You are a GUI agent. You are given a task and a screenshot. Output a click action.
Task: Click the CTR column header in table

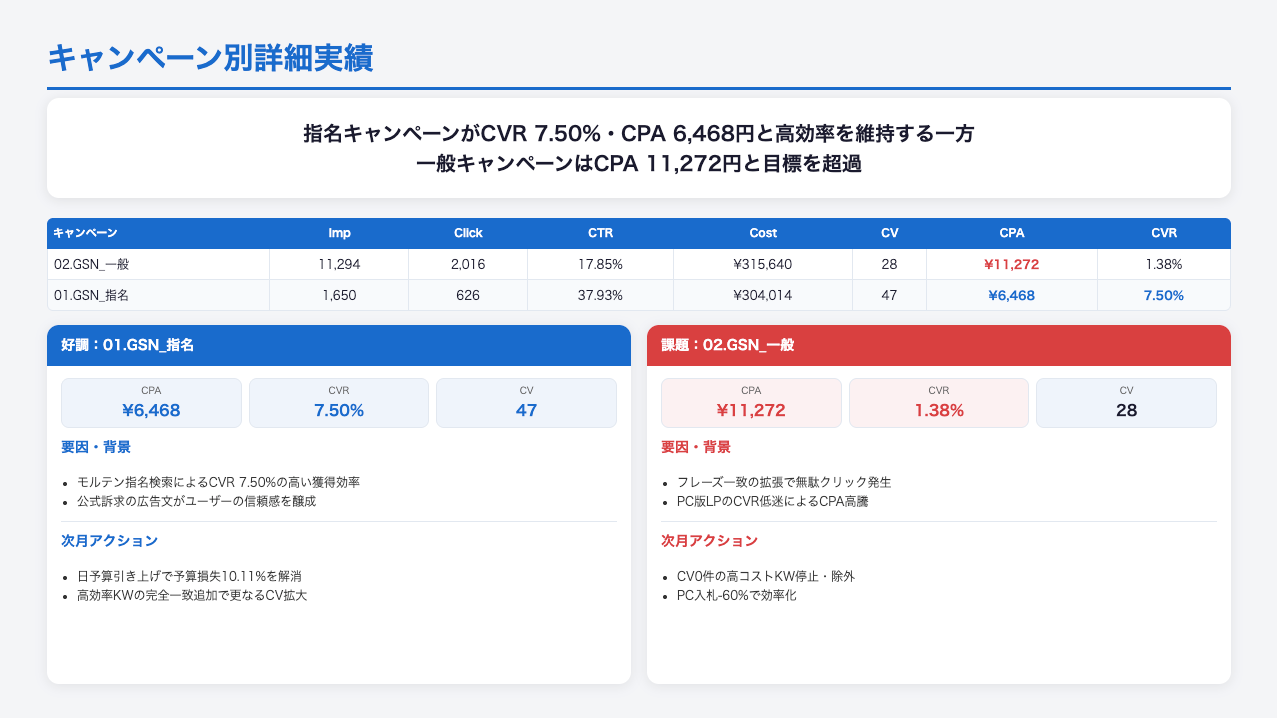(600, 233)
